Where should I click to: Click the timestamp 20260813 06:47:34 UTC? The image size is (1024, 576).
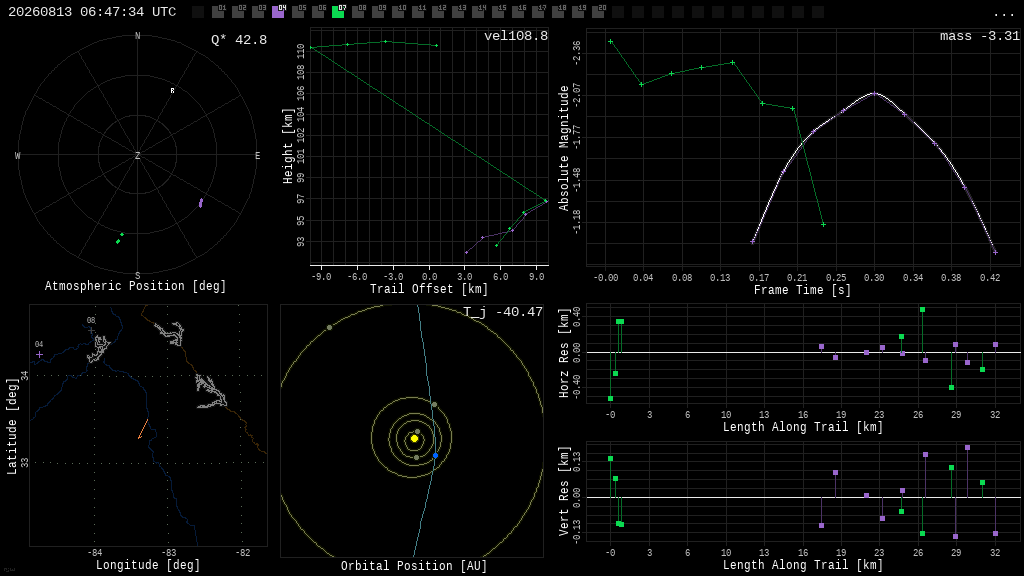92,12
